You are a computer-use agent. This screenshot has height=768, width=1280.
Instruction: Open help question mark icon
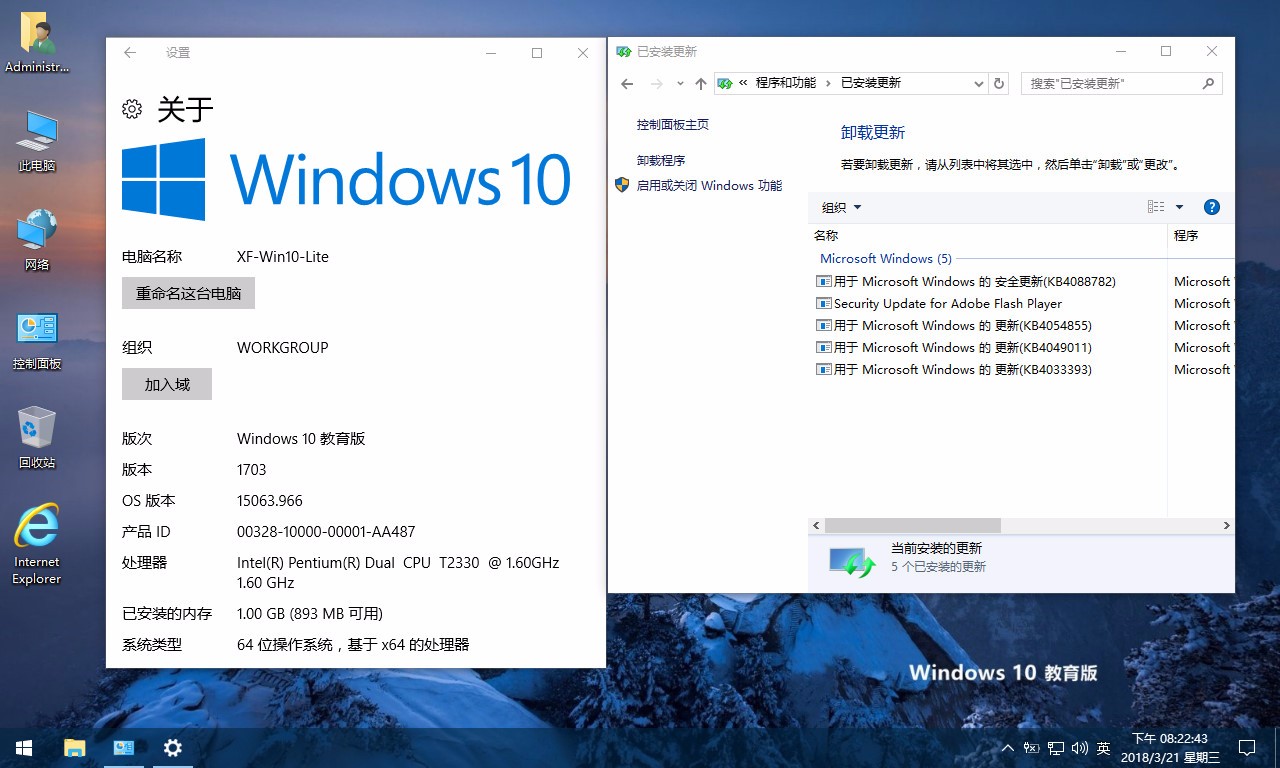1211,207
